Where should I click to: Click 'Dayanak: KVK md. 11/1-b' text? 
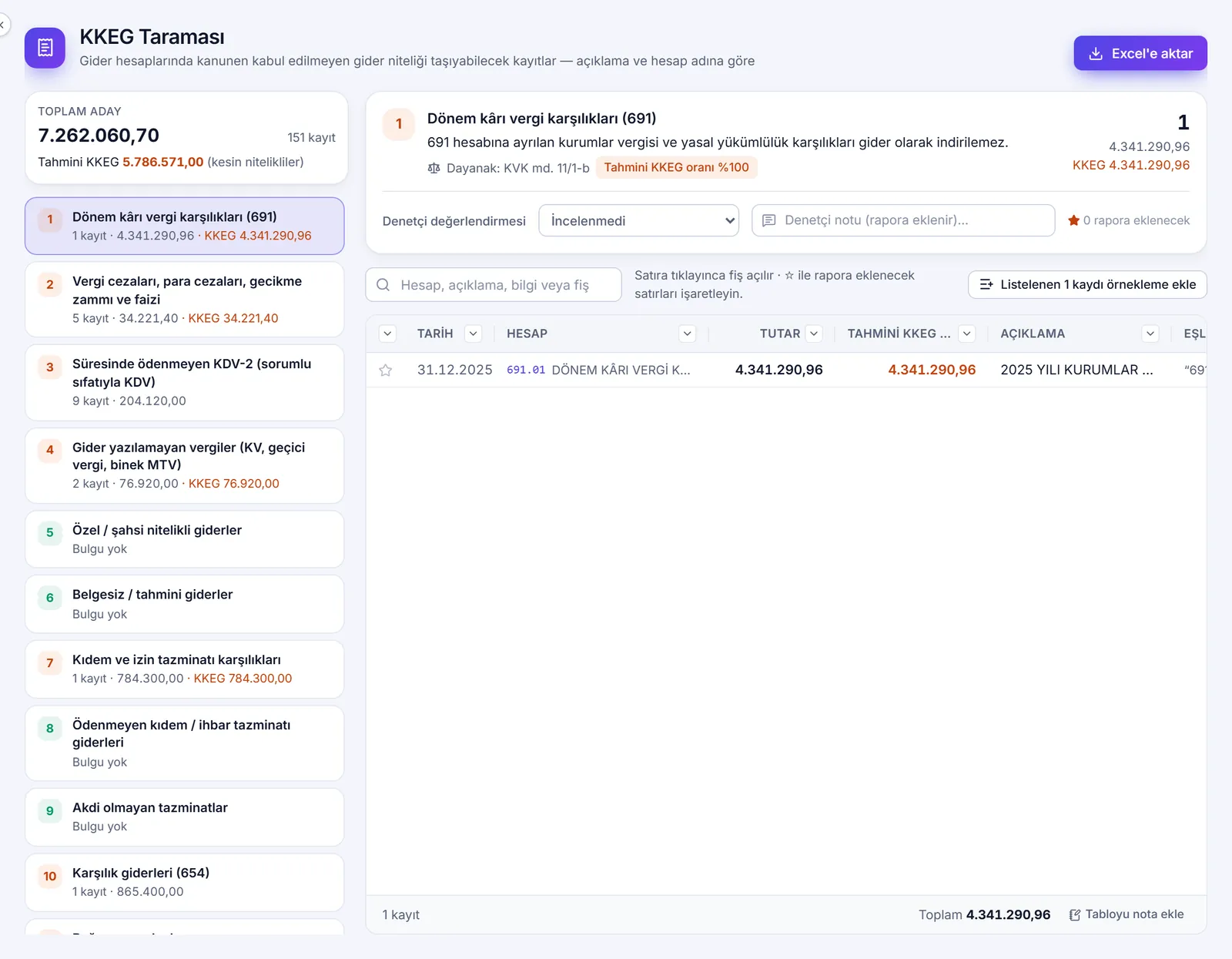pos(518,168)
